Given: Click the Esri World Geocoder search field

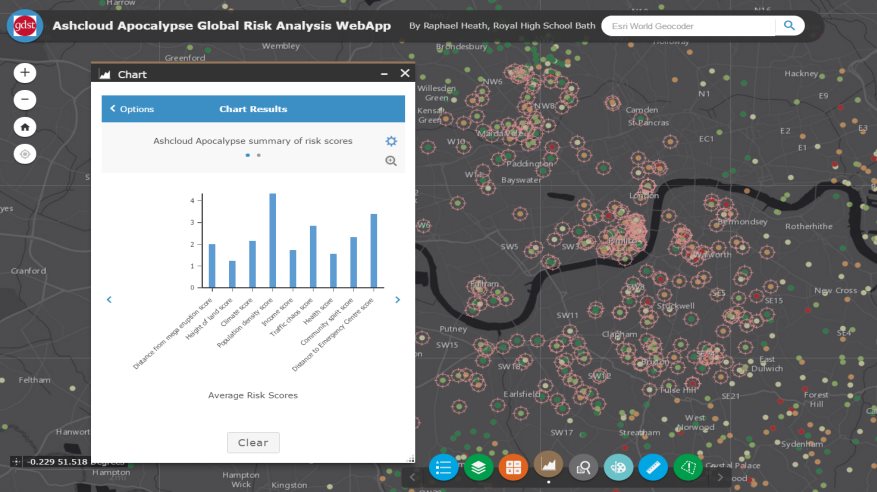Looking at the screenshot, I should point(688,26).
